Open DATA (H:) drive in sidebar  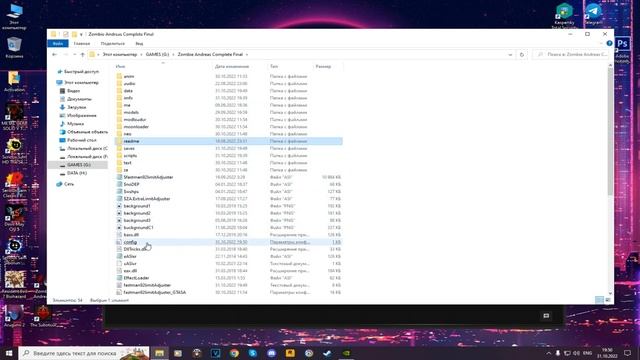(76, 173)
